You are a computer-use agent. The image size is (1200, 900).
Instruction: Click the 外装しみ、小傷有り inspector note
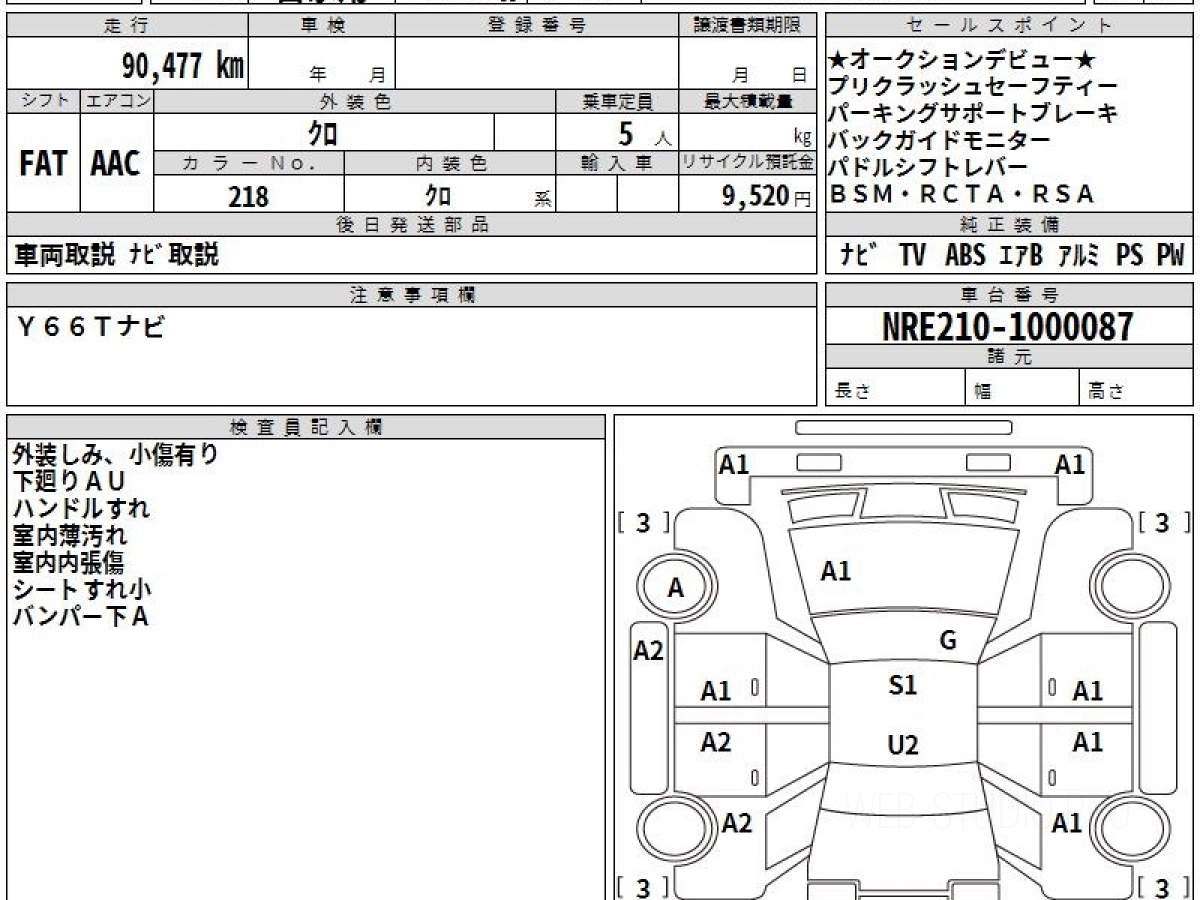coord(116,454)
